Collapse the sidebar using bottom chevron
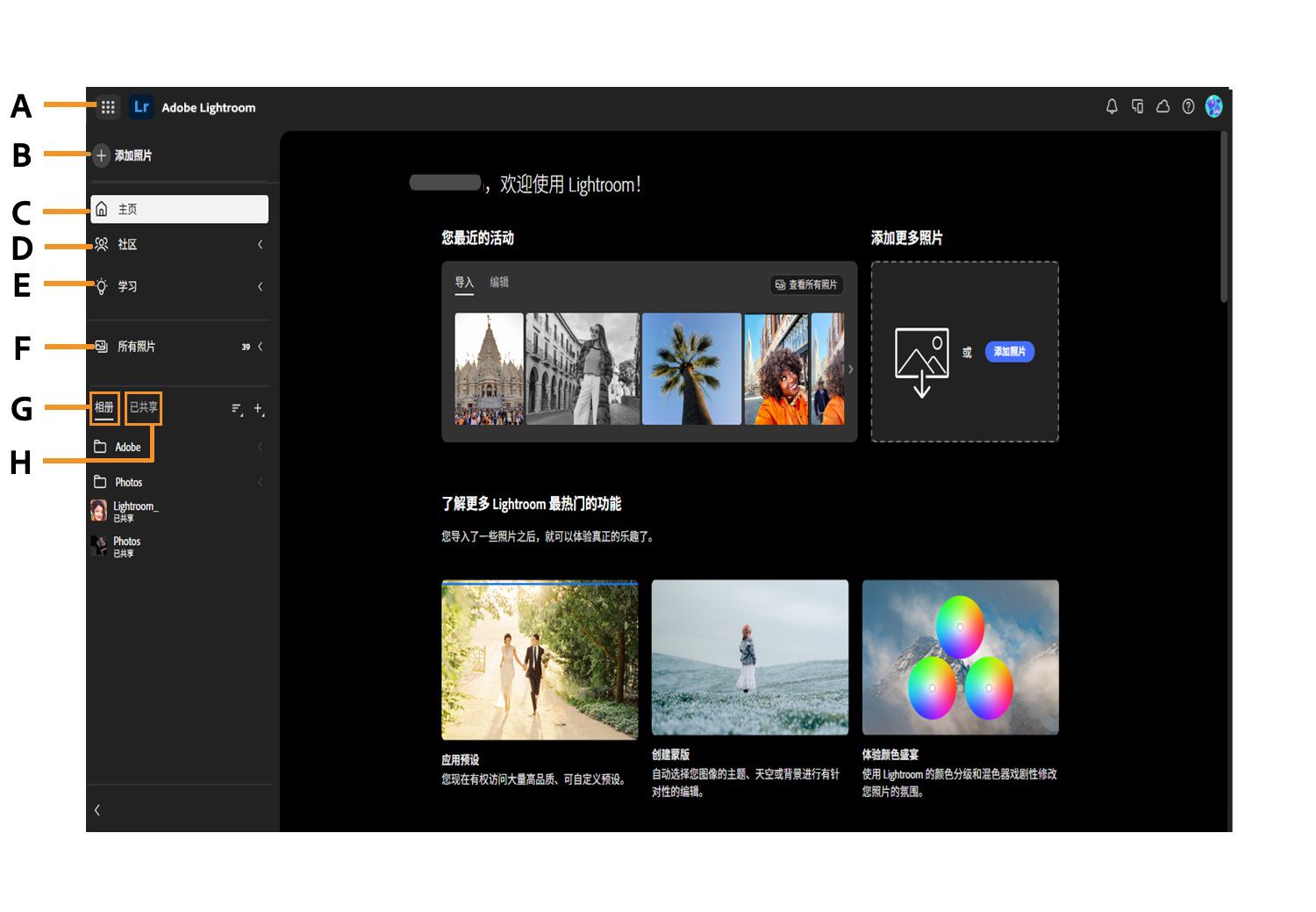The width and height of the screenshot is (1316, 912). click(x=97, y=810)
